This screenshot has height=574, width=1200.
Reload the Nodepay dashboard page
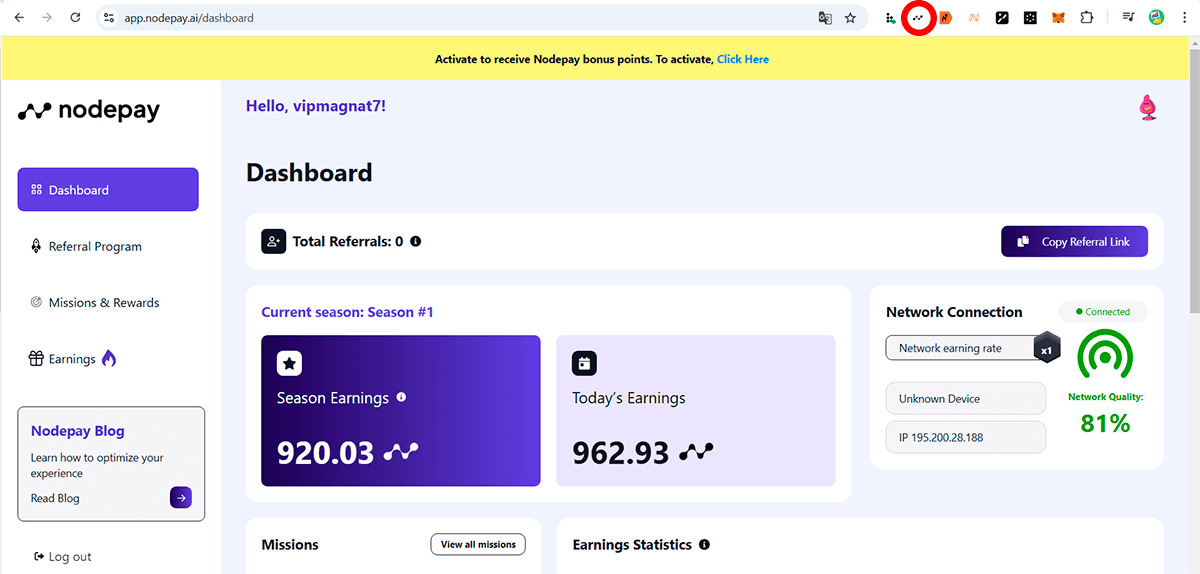point(76,18)
